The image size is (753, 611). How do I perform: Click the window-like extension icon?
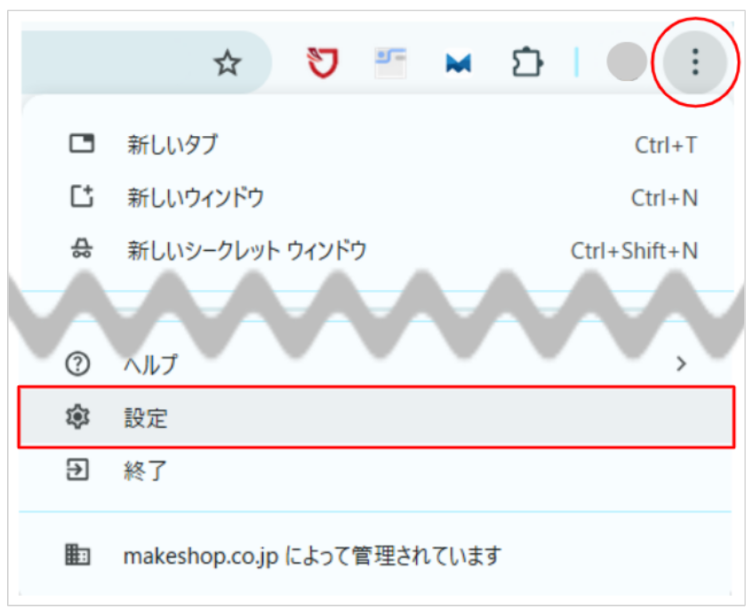390,62
